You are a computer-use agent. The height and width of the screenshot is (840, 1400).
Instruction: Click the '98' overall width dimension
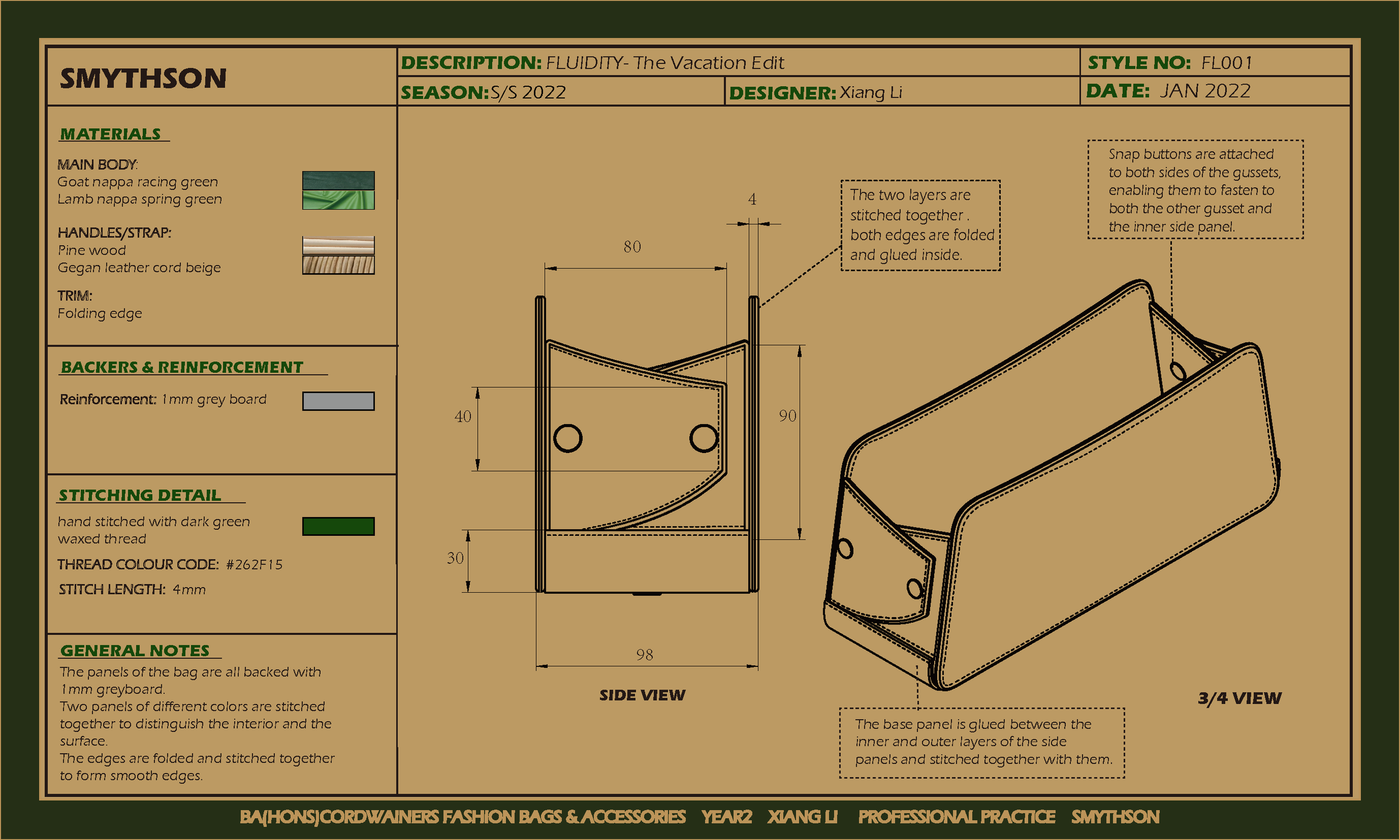(645, 655)
